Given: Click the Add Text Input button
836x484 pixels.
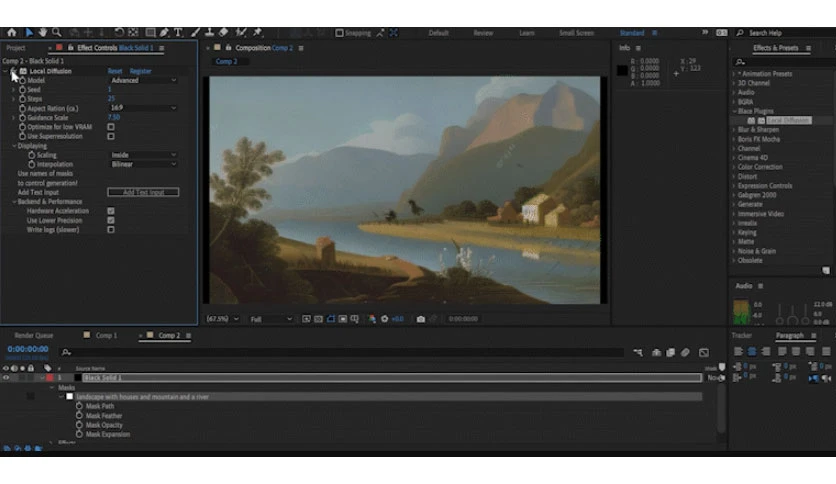Looking at the screenshot, I should pos(143,192).
